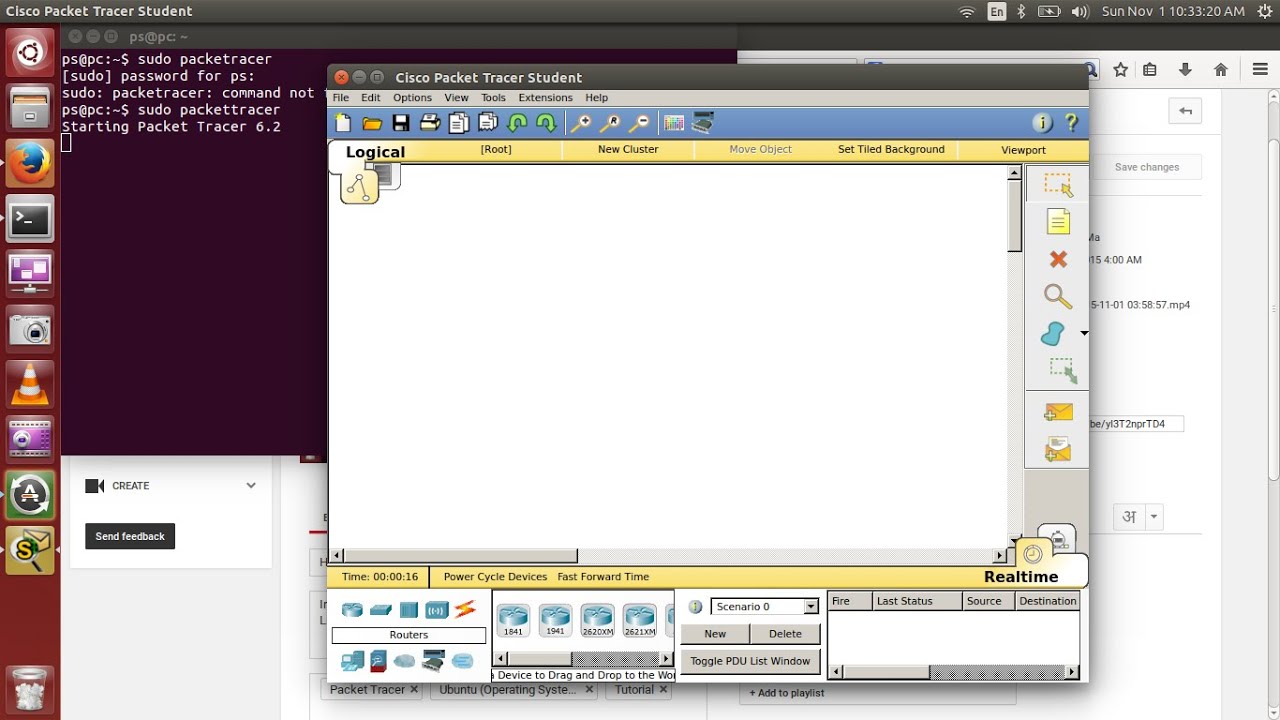The height and width of the screenshot is (720, 1280).
Task: Redo the action with green arrow
Action: tap(546, 123)
